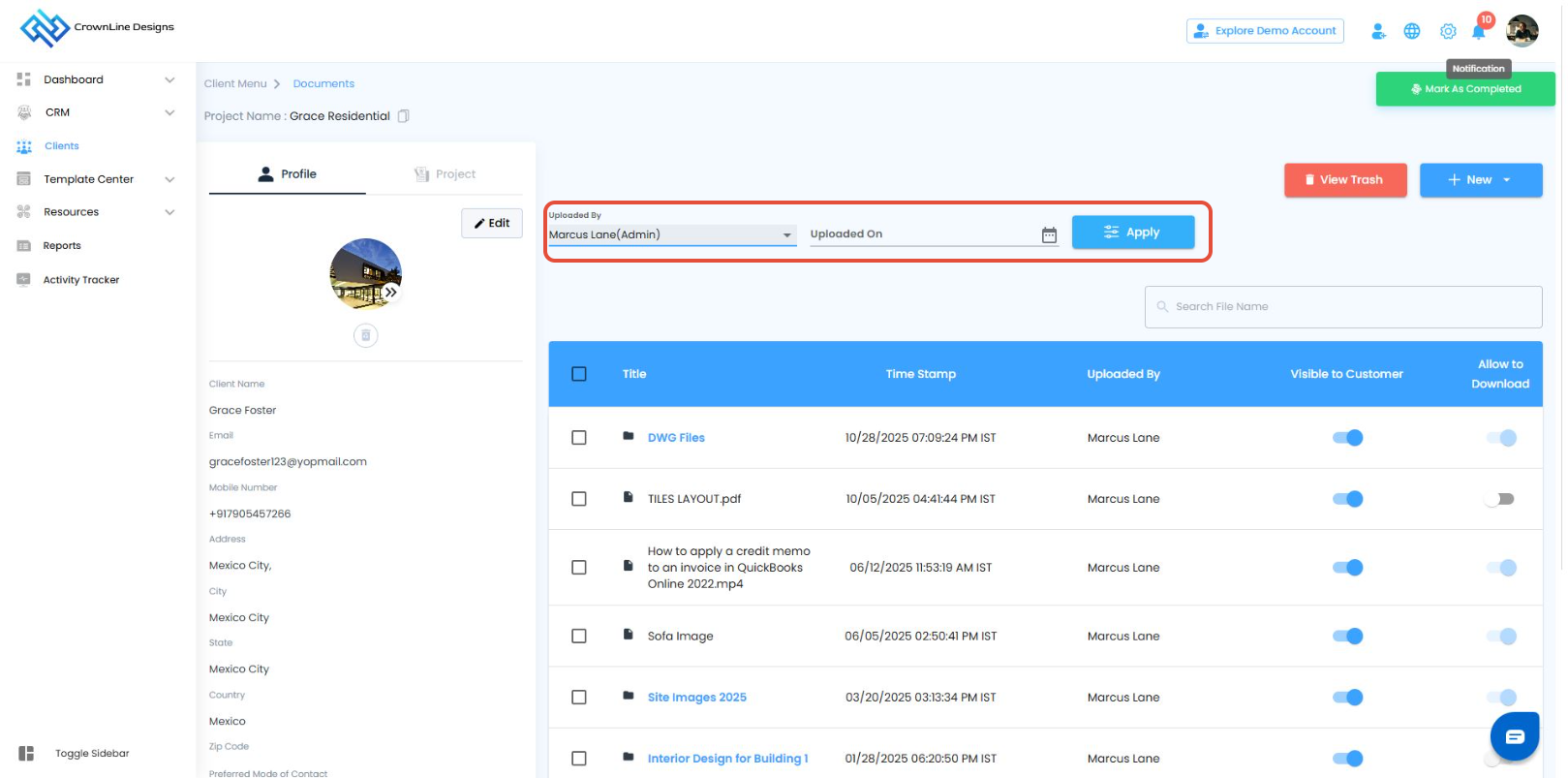This screenshot has width=1568, height=778.
Task: Open Reports in the sidebar
Action: [x=62, y=246]
